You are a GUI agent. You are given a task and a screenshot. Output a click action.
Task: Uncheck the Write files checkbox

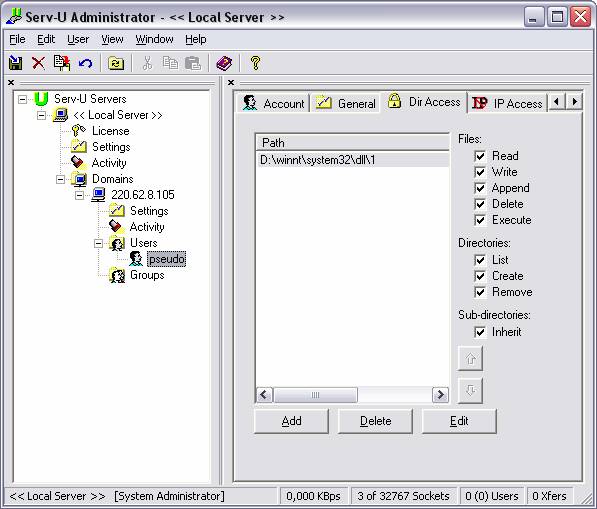480,172
